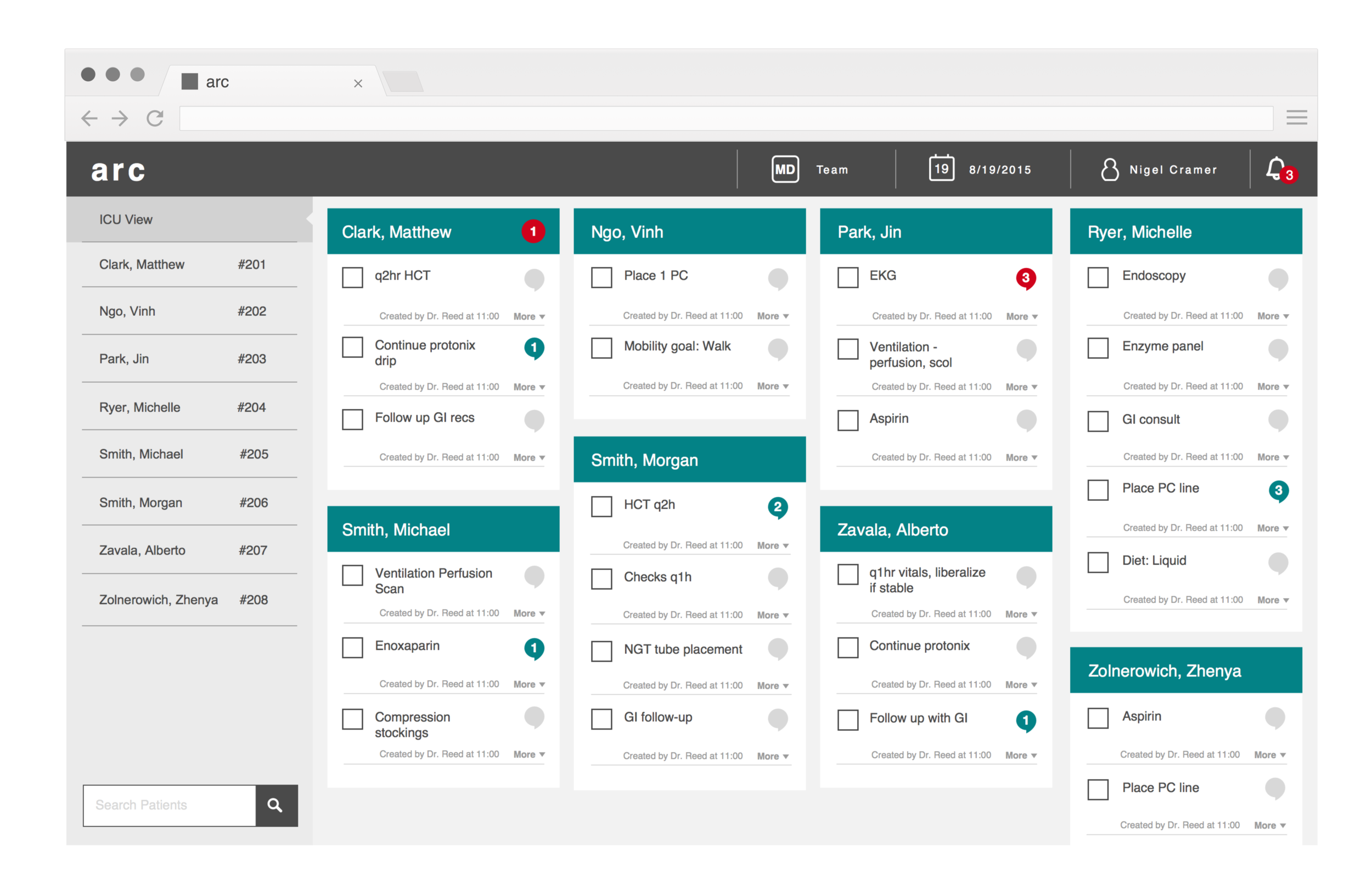Click the notification bell icon
Screen dimensions: 1372x891
(x=1275, y=169)
